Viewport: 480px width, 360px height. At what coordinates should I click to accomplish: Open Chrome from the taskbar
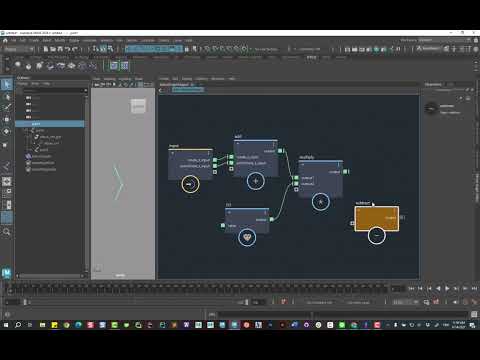pos(66,324)
